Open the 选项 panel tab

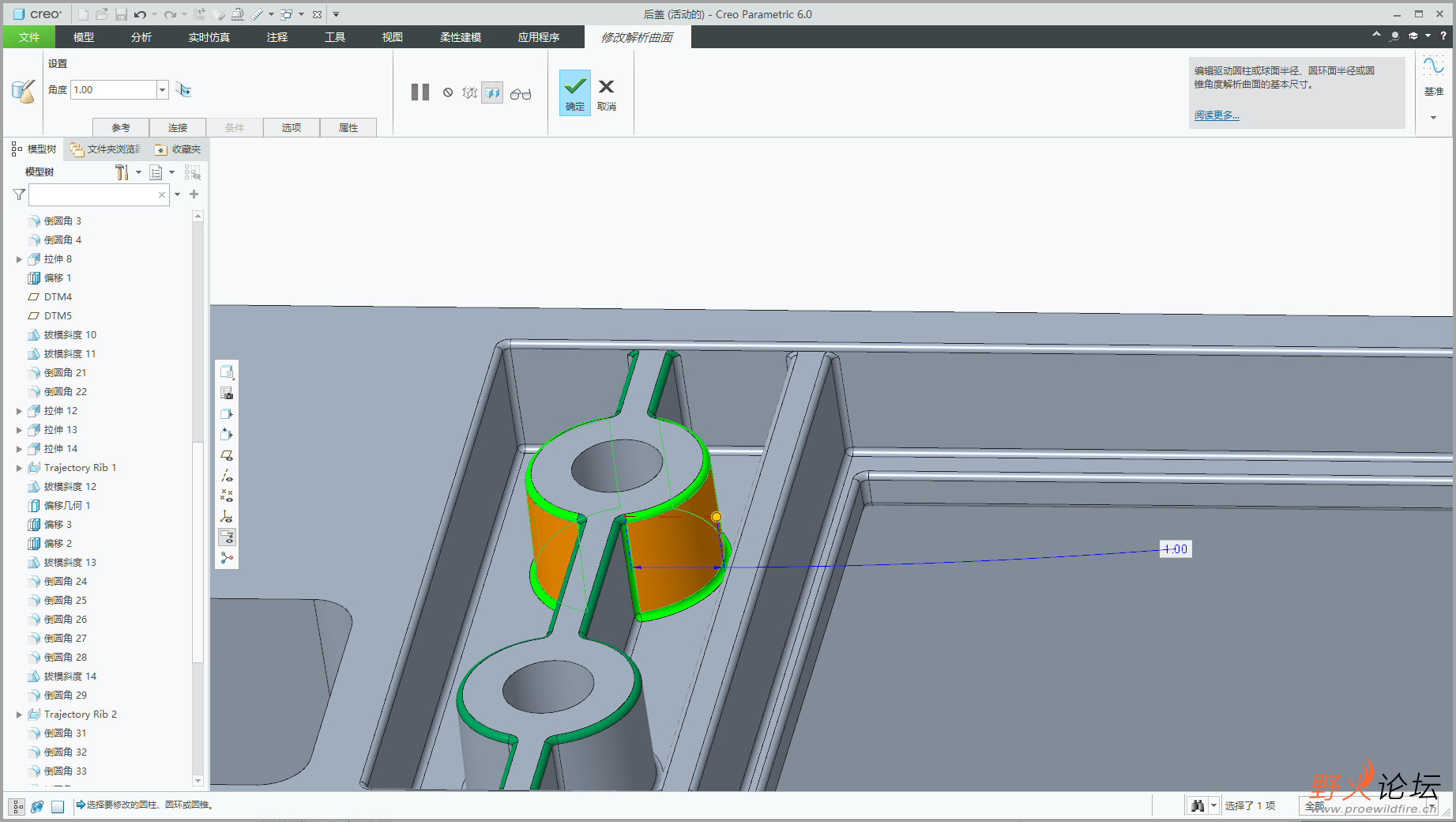pos(292,127)
